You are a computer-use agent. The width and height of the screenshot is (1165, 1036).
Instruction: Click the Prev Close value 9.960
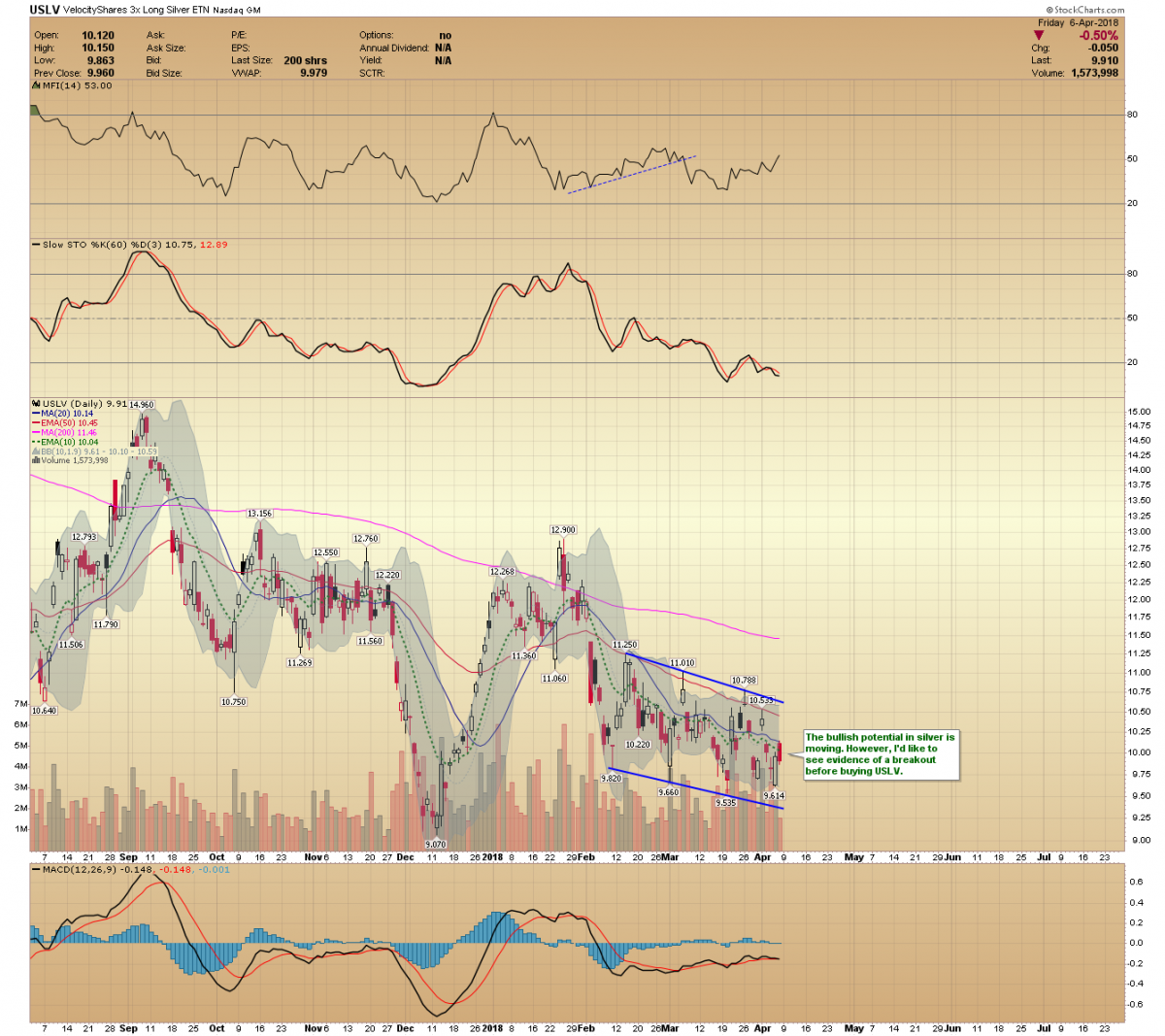tap(101, 73)
